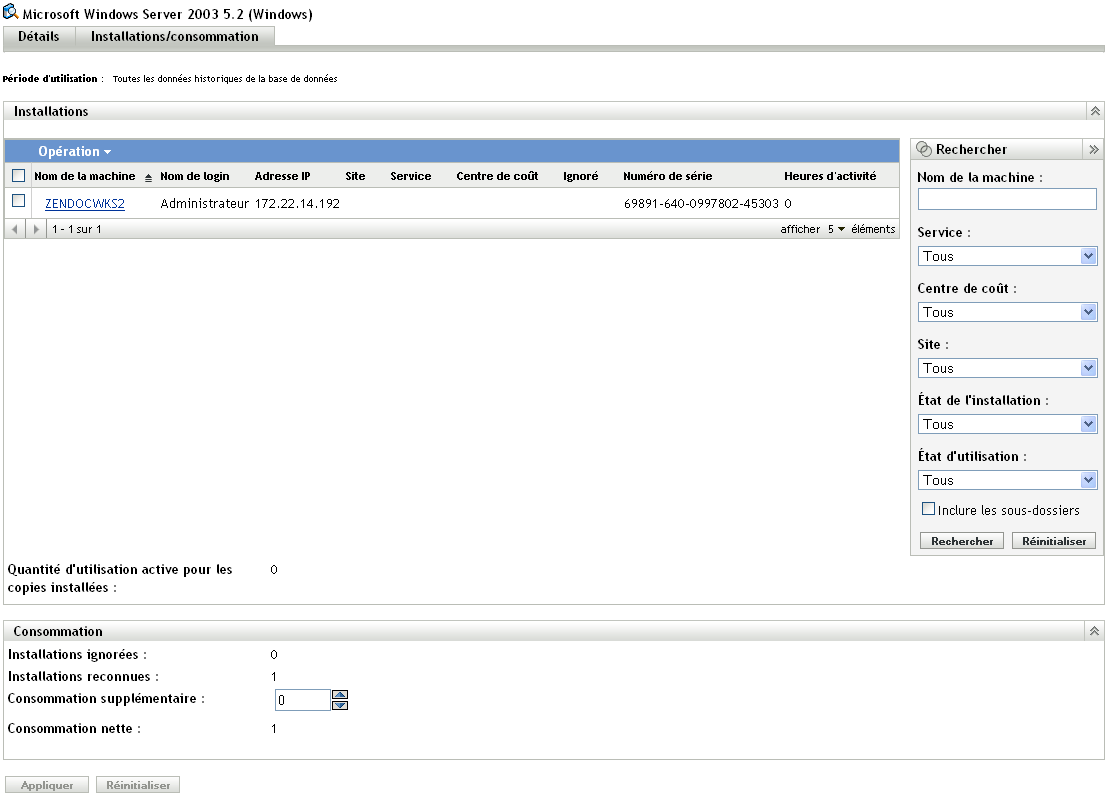Collapse the Installations section
Screen dimensions: 1111x800
click(1095, 111)
